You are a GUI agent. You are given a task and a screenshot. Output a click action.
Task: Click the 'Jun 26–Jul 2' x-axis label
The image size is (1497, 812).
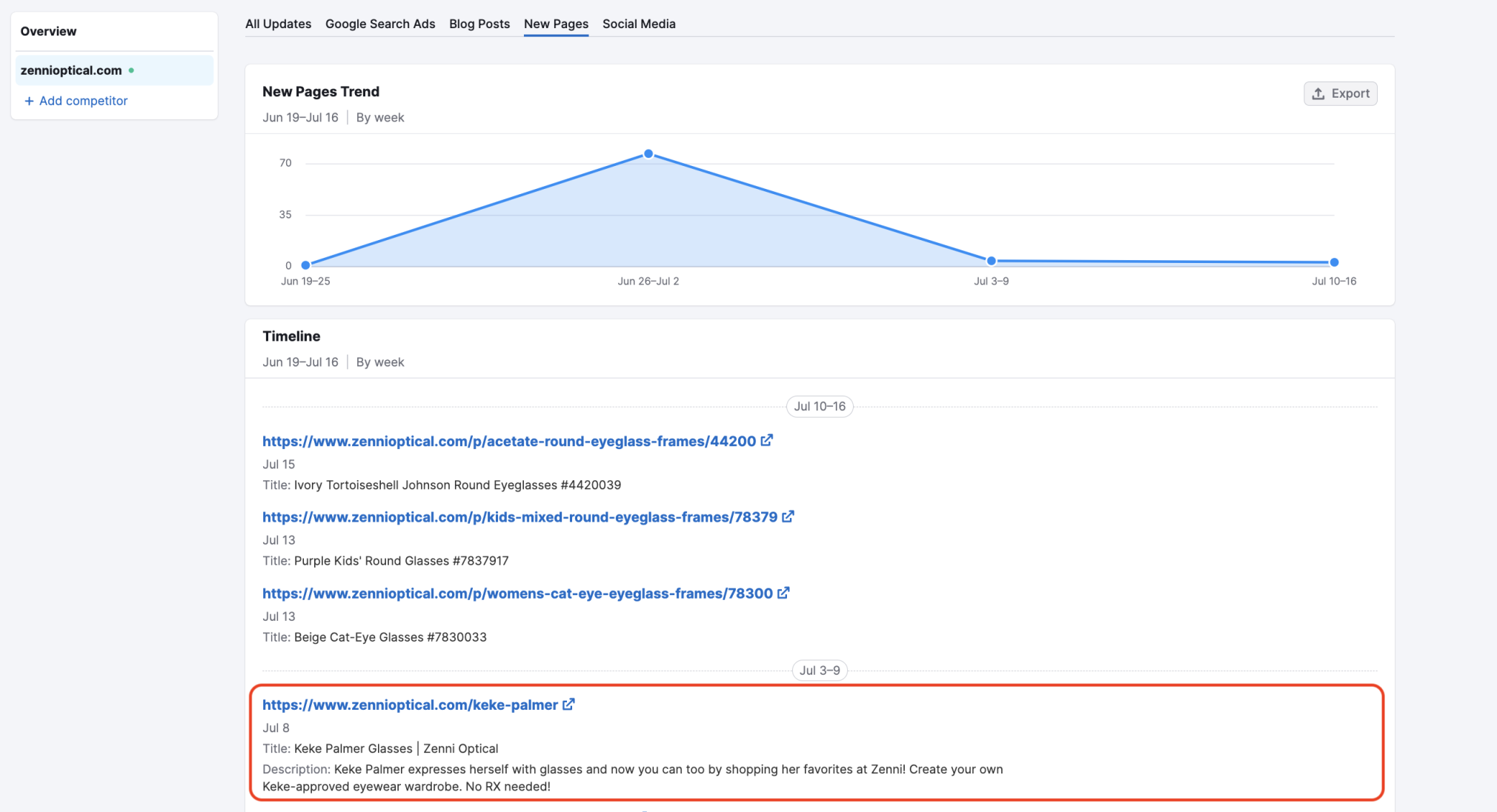648,282
